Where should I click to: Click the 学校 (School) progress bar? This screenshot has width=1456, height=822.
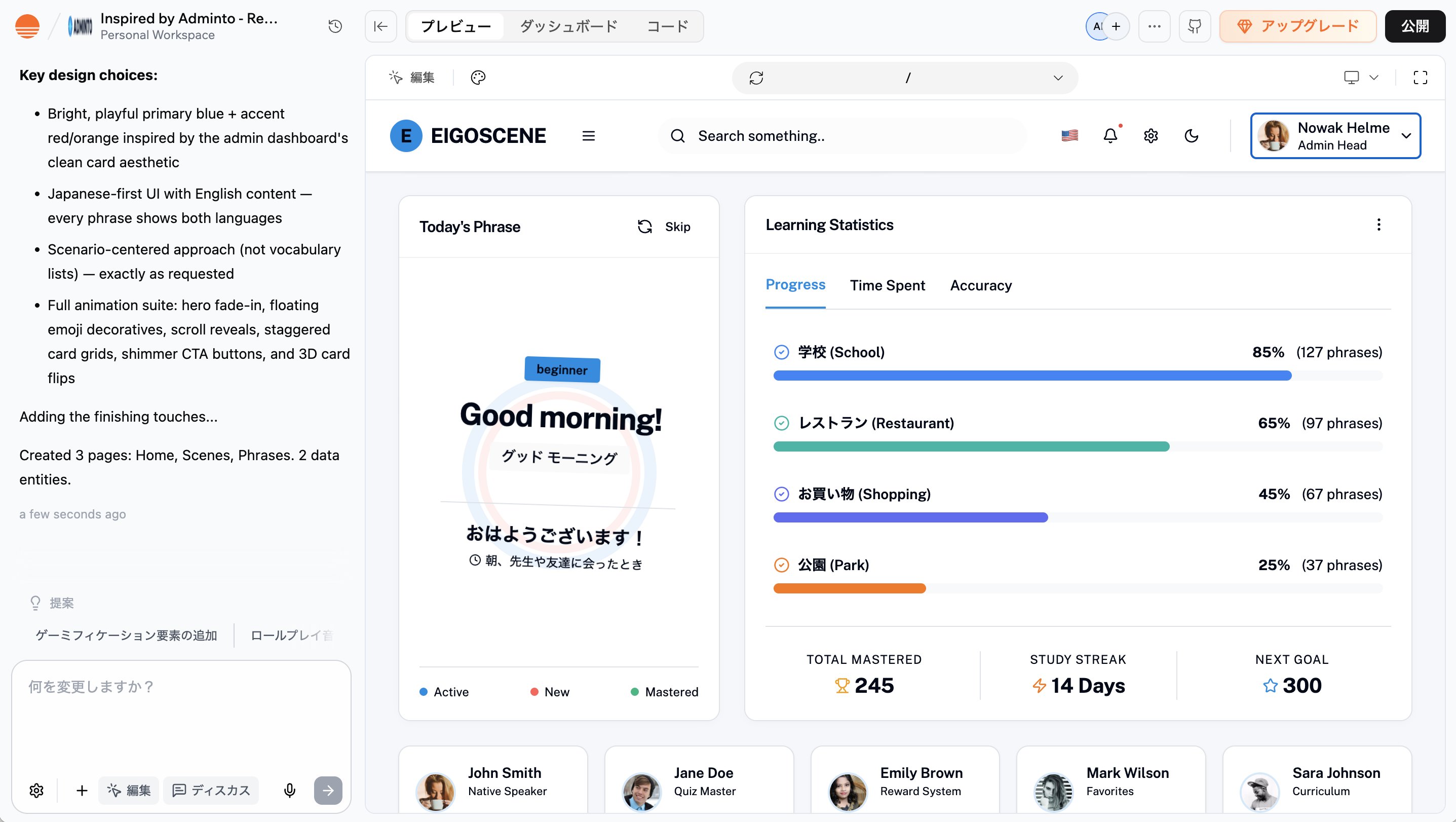pos(1032,376)
